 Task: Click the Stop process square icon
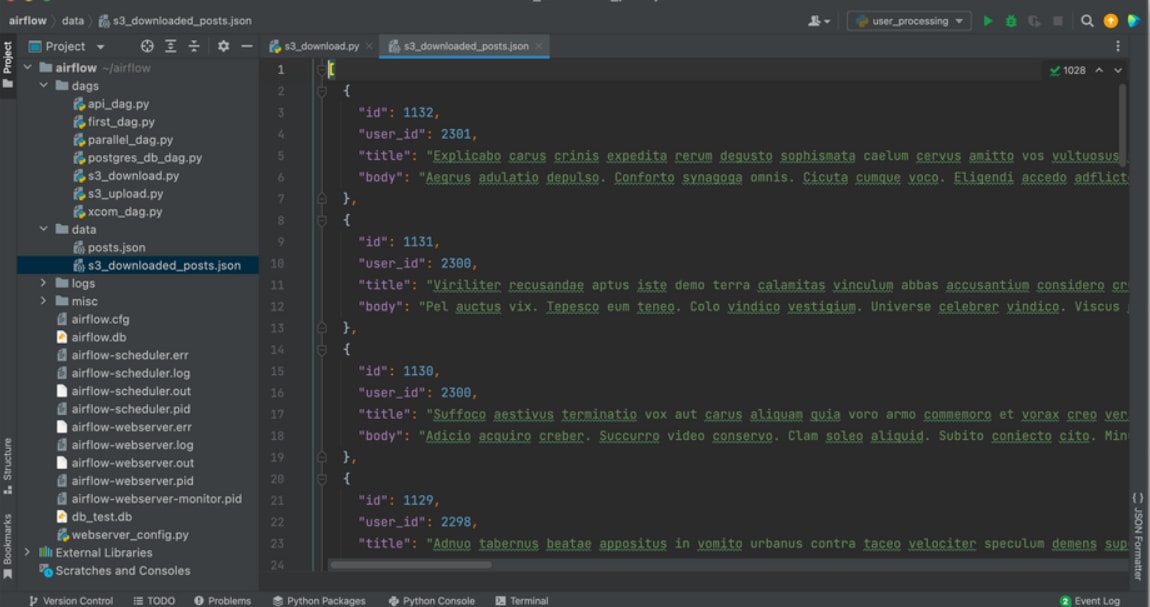point(1058,21)
